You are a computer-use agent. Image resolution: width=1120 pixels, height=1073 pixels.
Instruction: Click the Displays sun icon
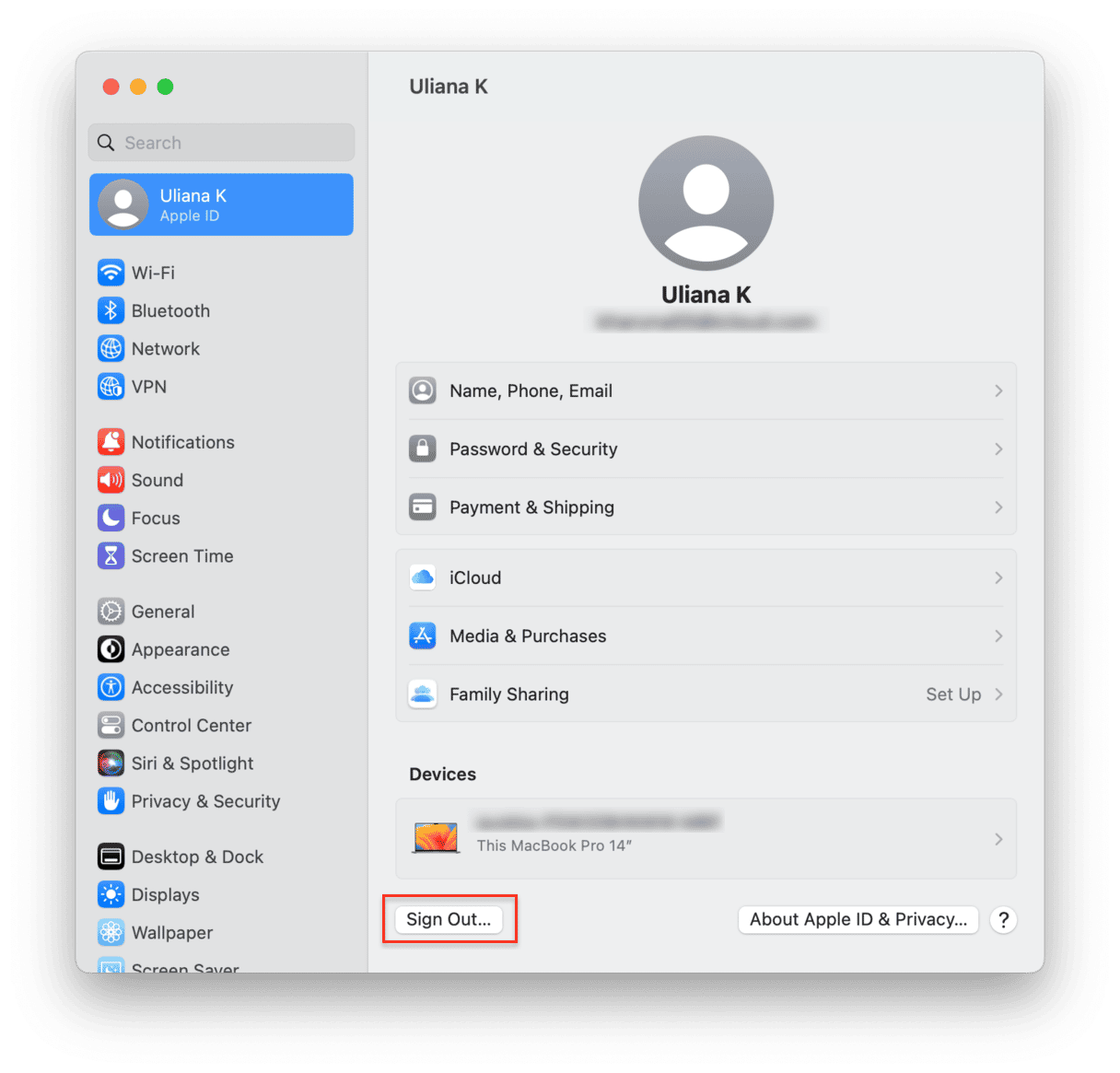[111, 894]
